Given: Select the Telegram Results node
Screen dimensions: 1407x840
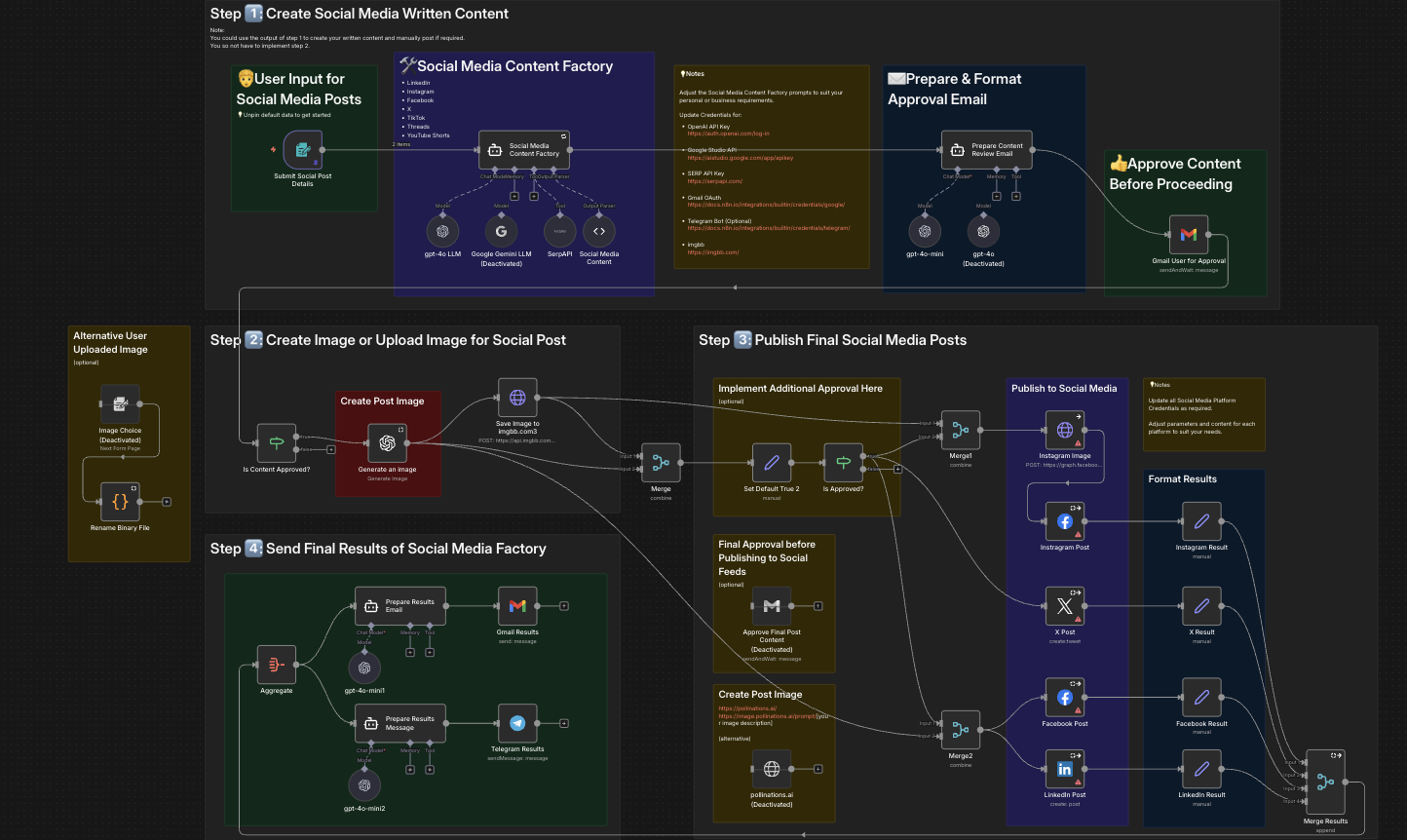Looking at the screenshot, I should point(517,723).
